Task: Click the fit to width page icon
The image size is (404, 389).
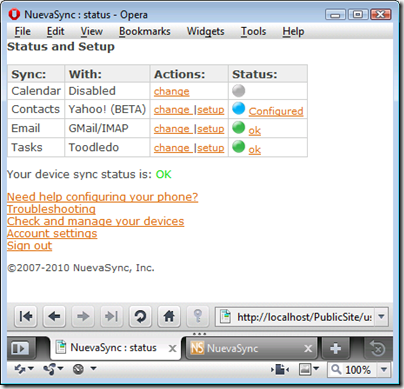Action: coord(280,369)
